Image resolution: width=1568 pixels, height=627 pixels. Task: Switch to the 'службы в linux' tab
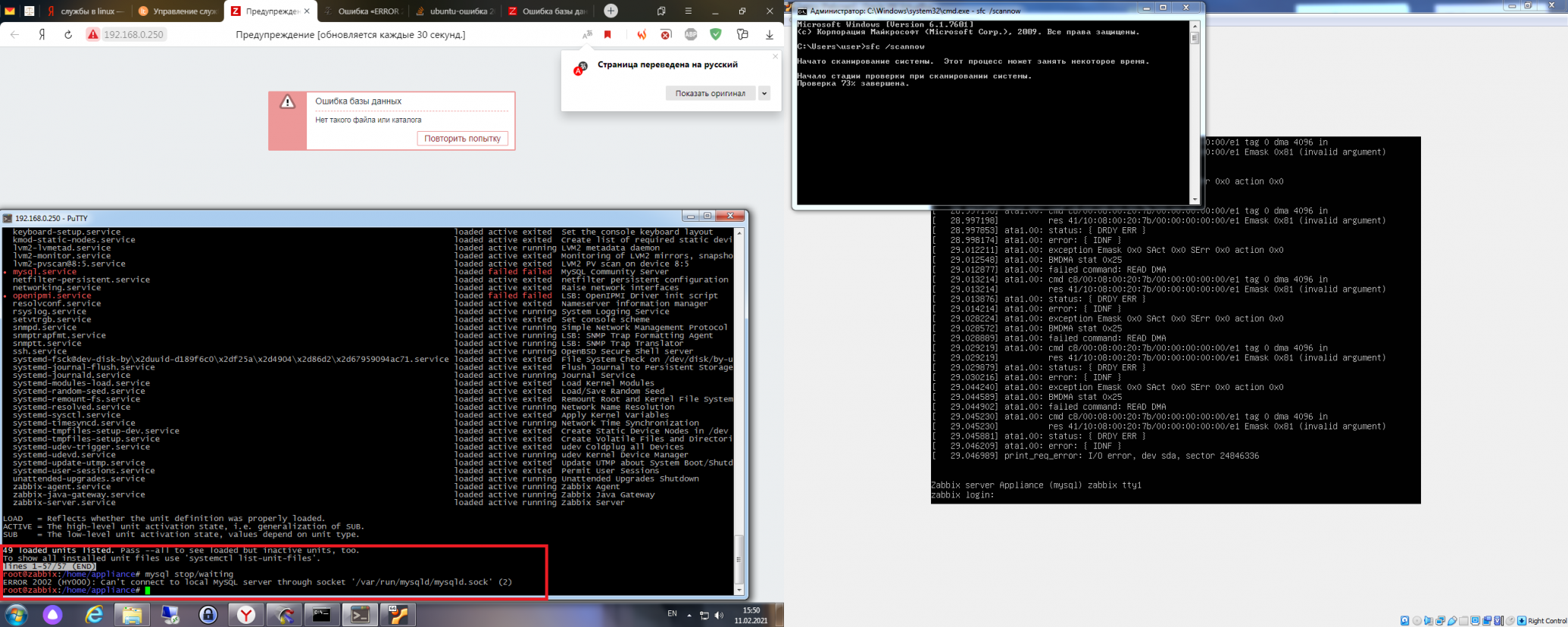coord(86,11)
